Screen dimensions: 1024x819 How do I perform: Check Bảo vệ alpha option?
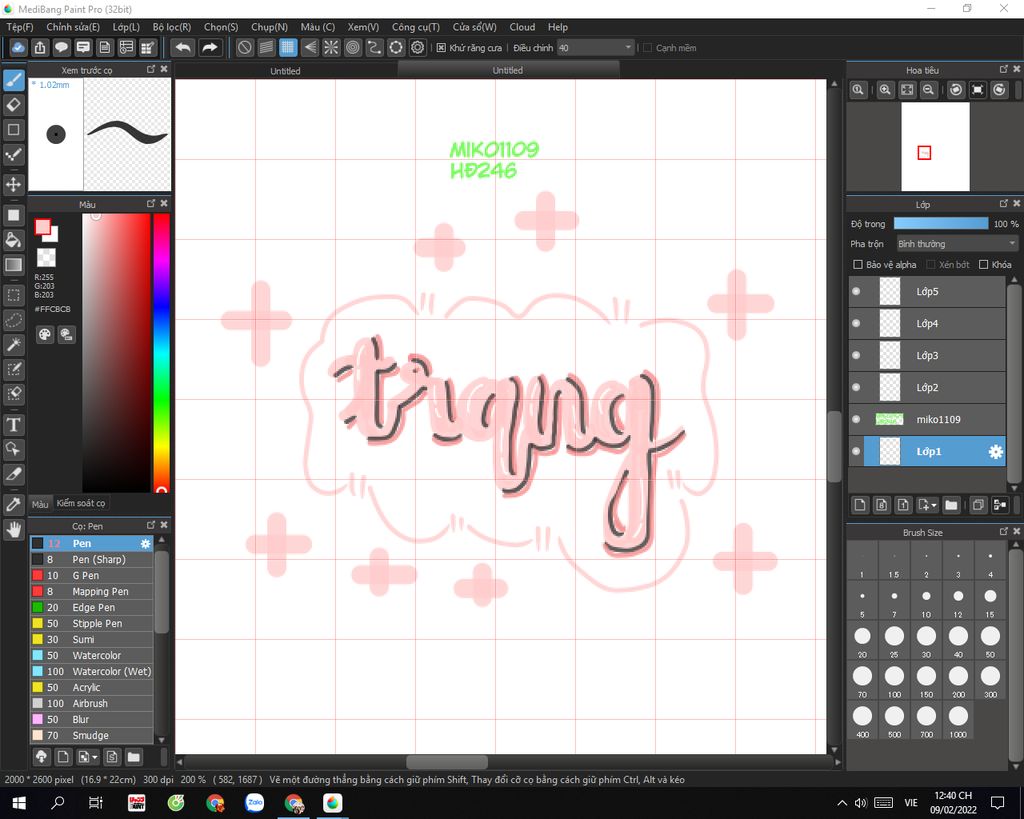[858, 265]
